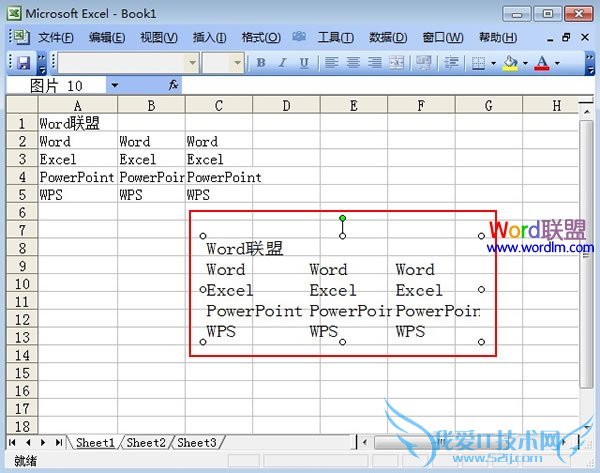Open the 数据(D) menu

pos(388,38)
